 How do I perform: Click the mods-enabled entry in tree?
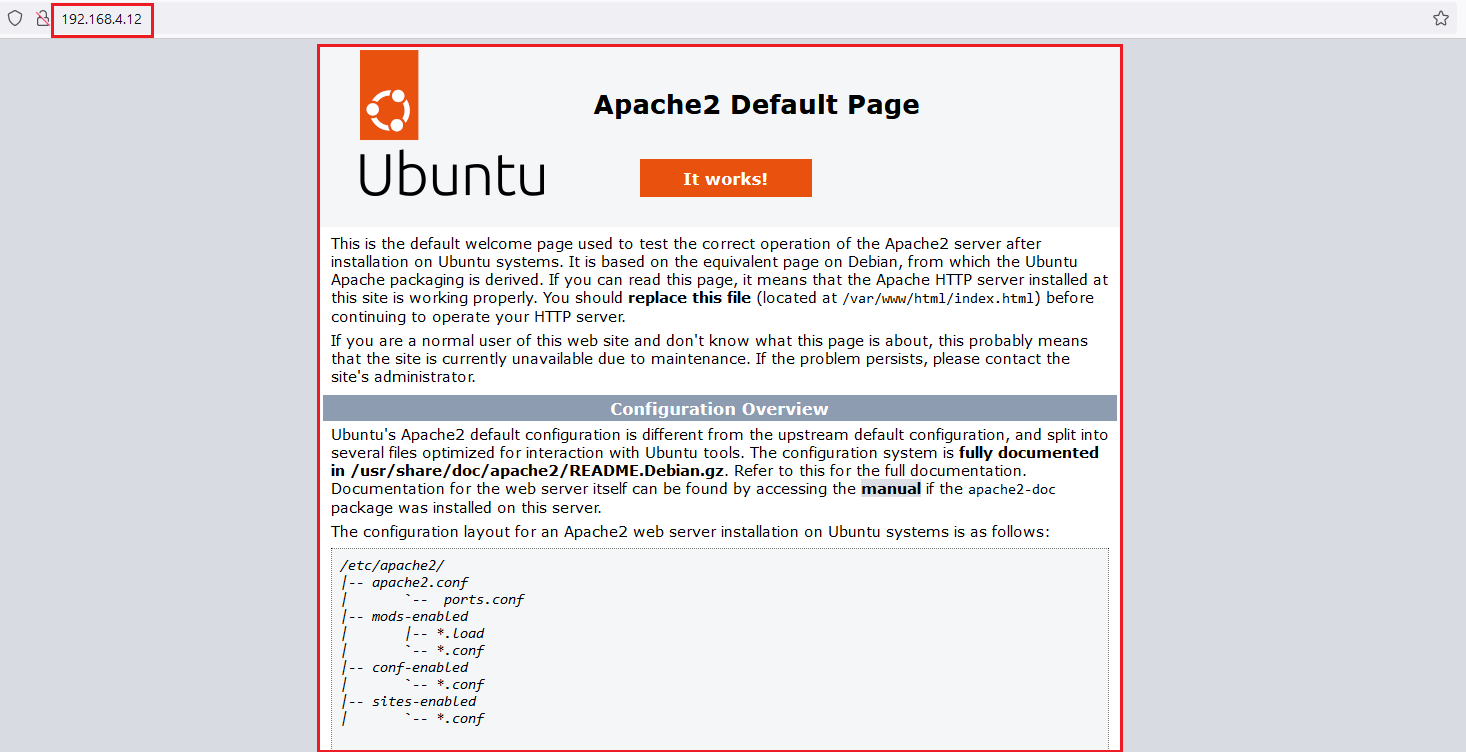(420, 616)
